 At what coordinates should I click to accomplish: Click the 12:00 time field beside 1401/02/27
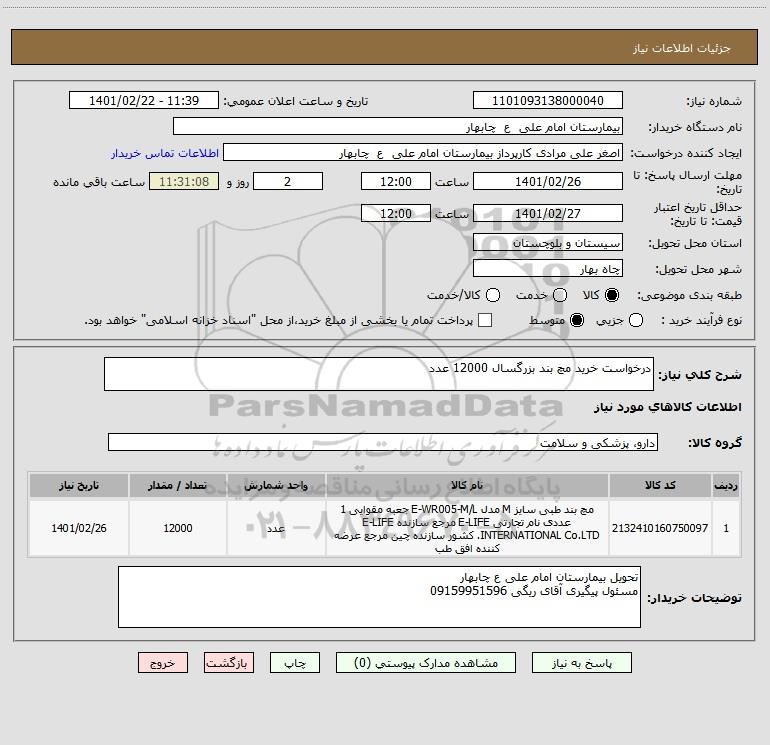pyautogui.click(x=396, y=213)
